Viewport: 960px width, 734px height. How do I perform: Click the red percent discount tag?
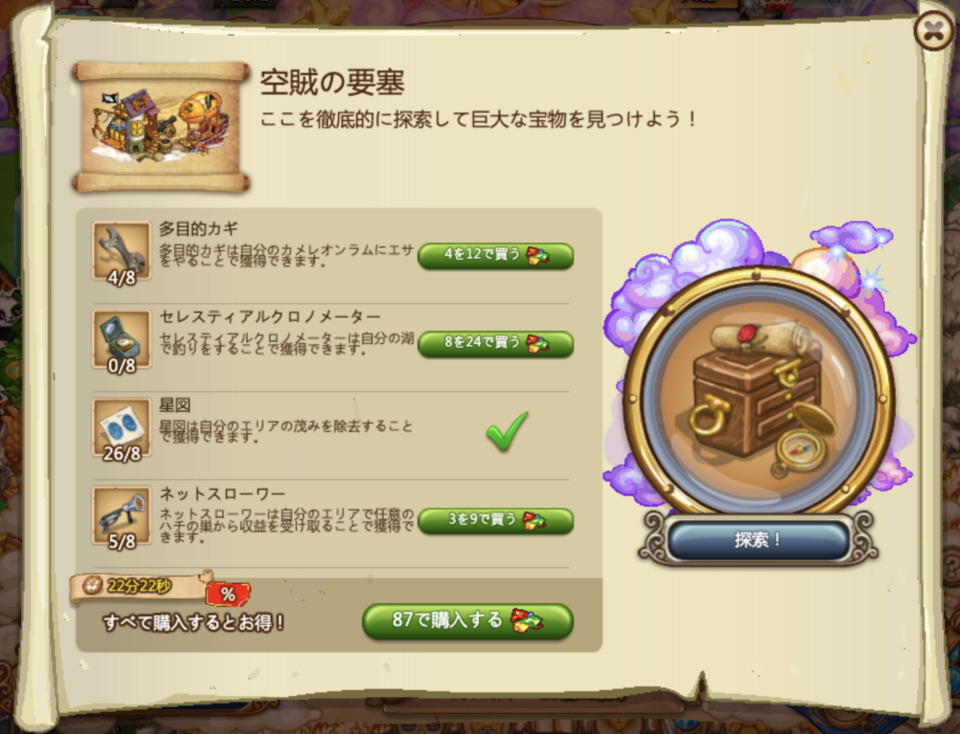[228, 593]
